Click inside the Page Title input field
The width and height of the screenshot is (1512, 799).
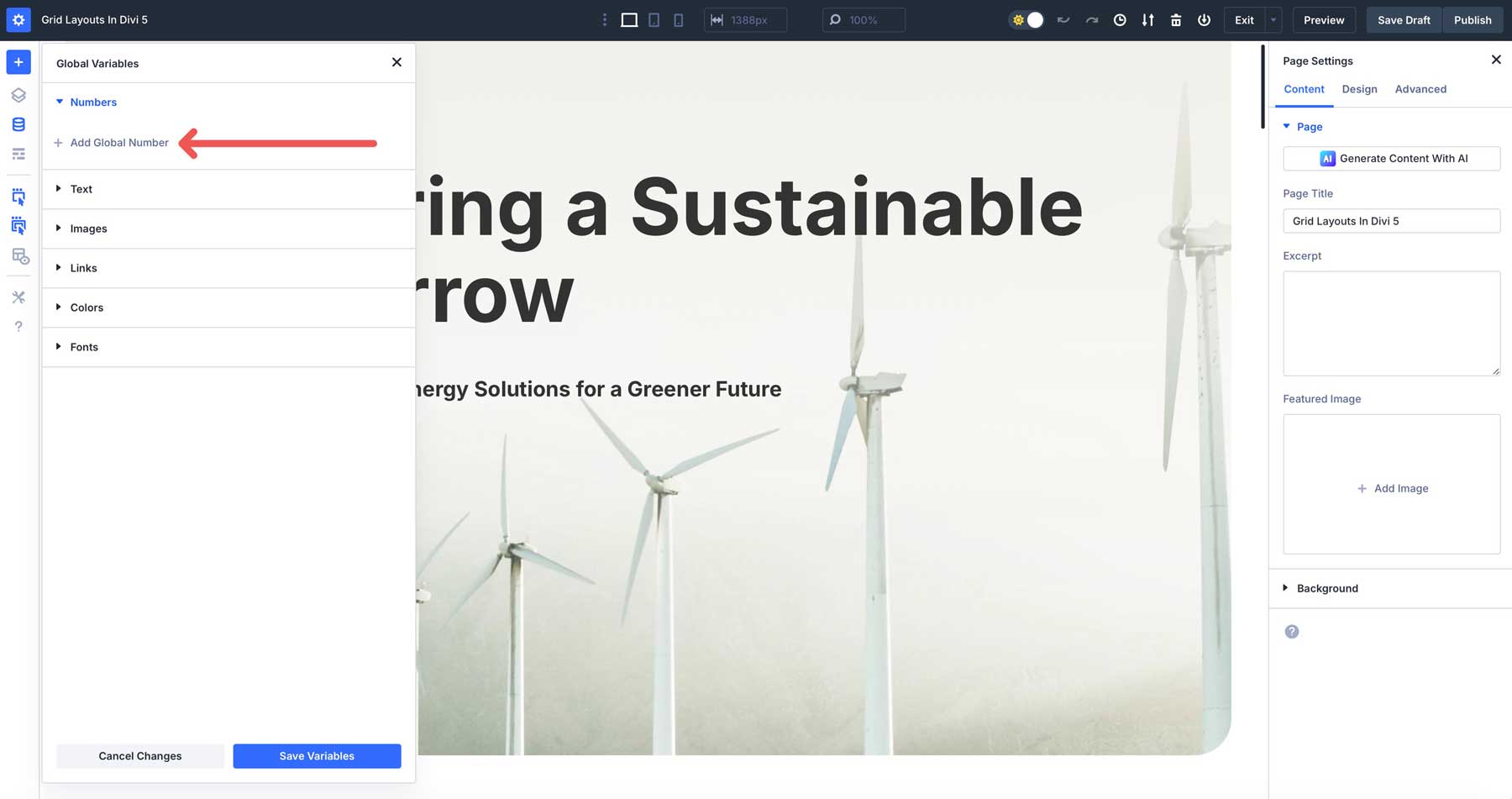pos(1391,220)
